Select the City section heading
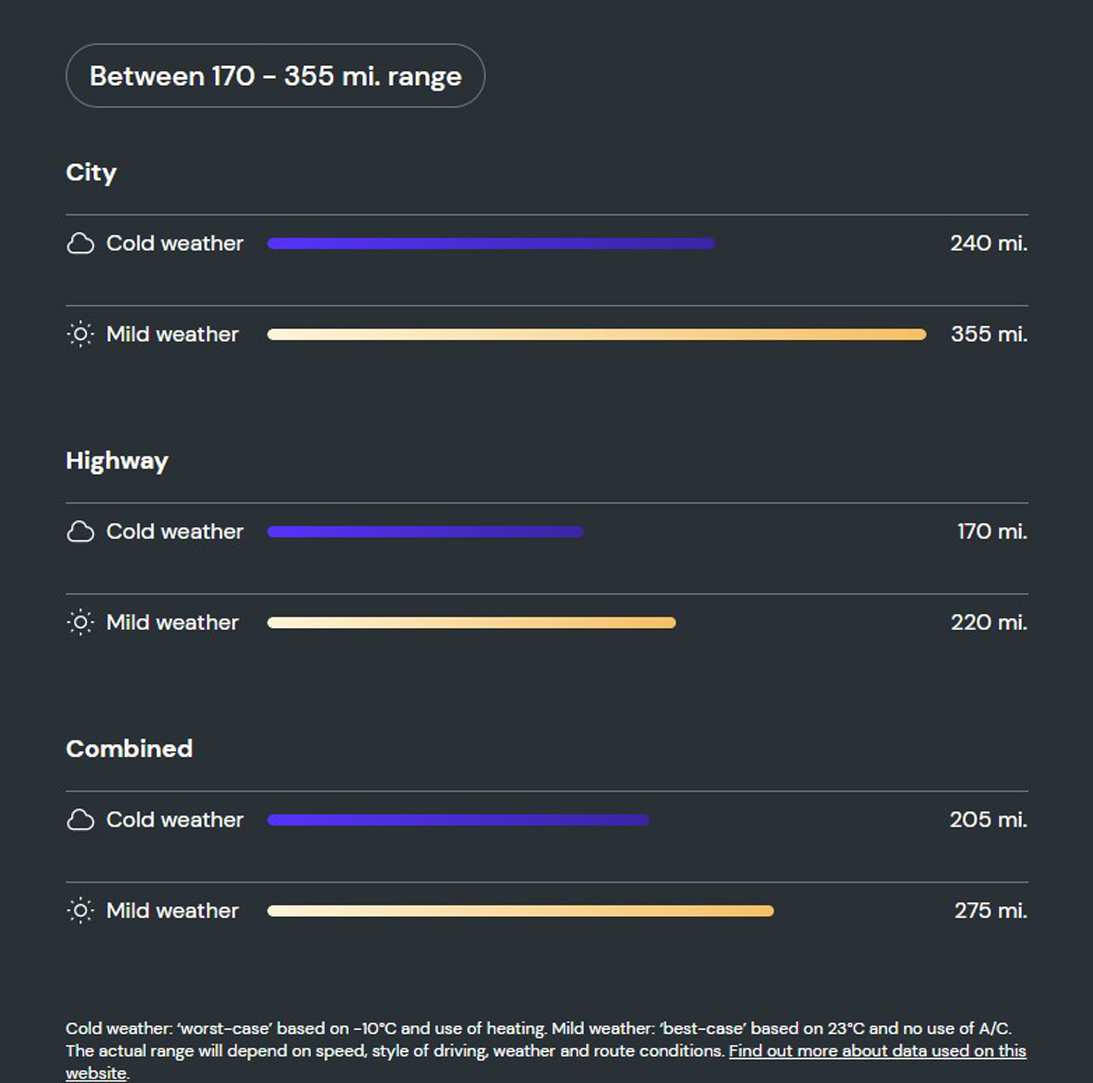Image resolution: width=1093 pixels, height=1083 pixels. coord(91,173)
